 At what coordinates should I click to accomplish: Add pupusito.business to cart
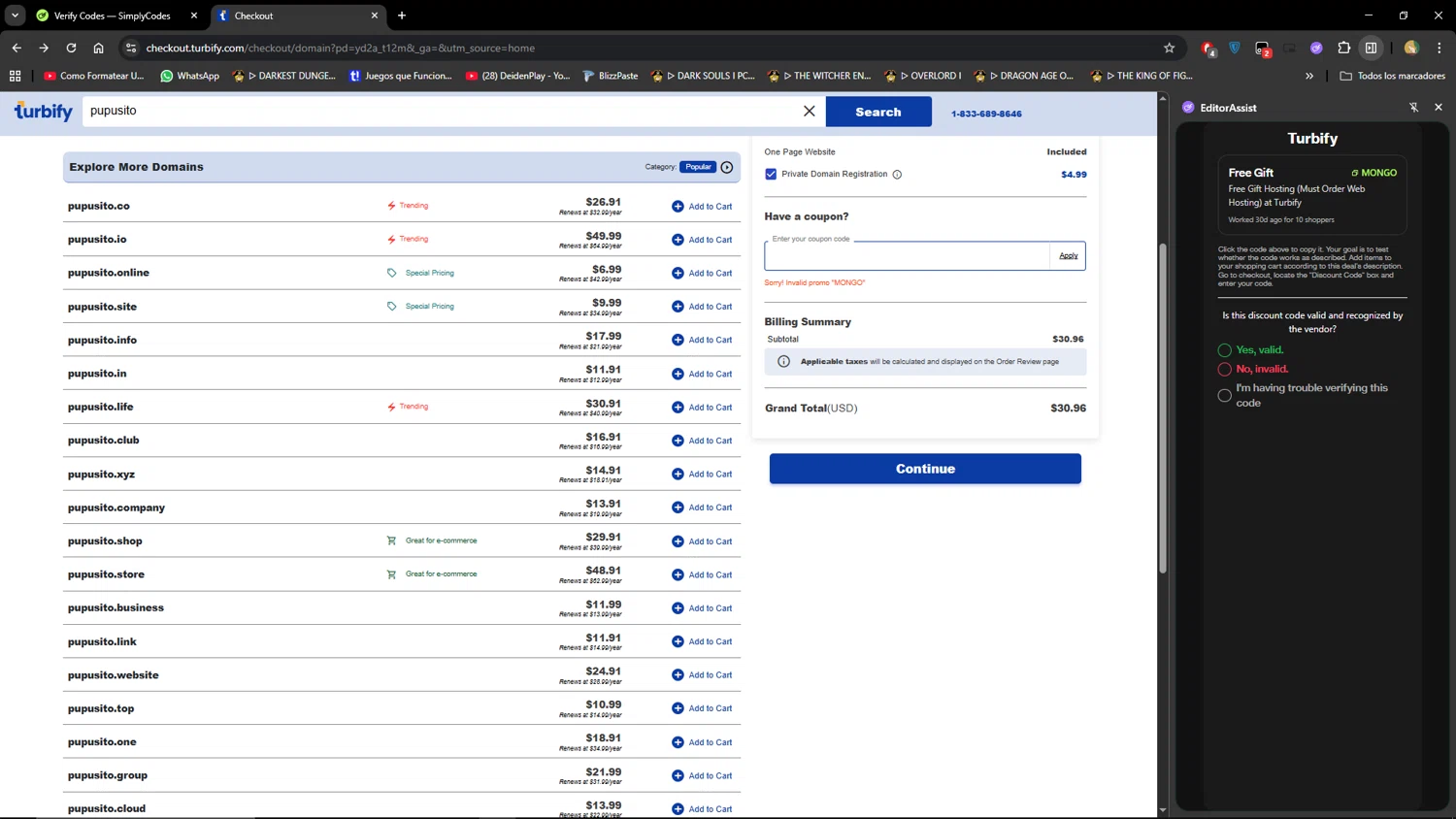coord(702,608)
